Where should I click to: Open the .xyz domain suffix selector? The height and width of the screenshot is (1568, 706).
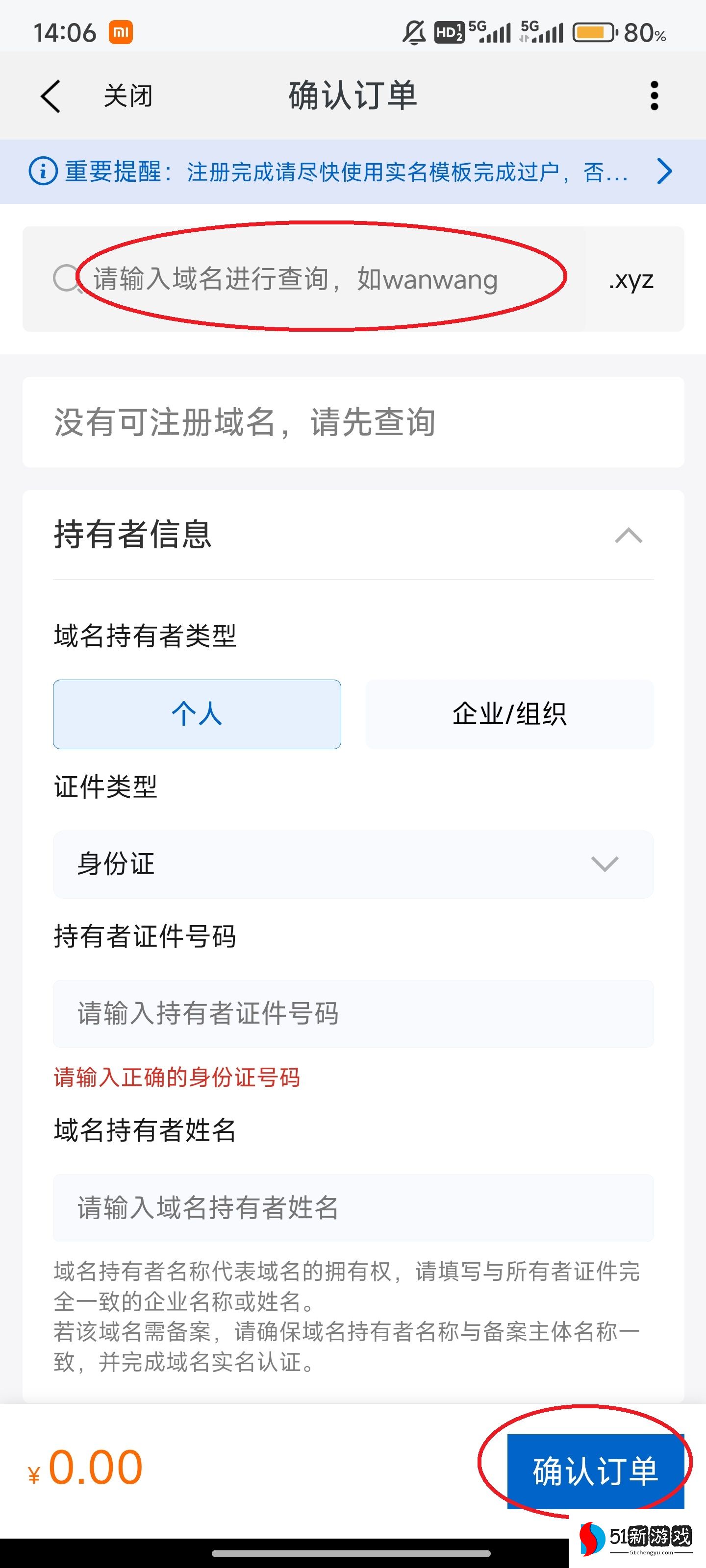pos(631,279)
